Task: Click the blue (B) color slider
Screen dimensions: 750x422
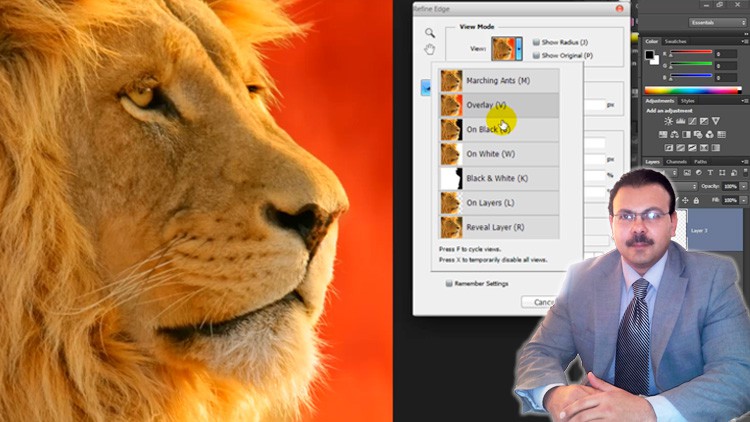Action: 691,75
